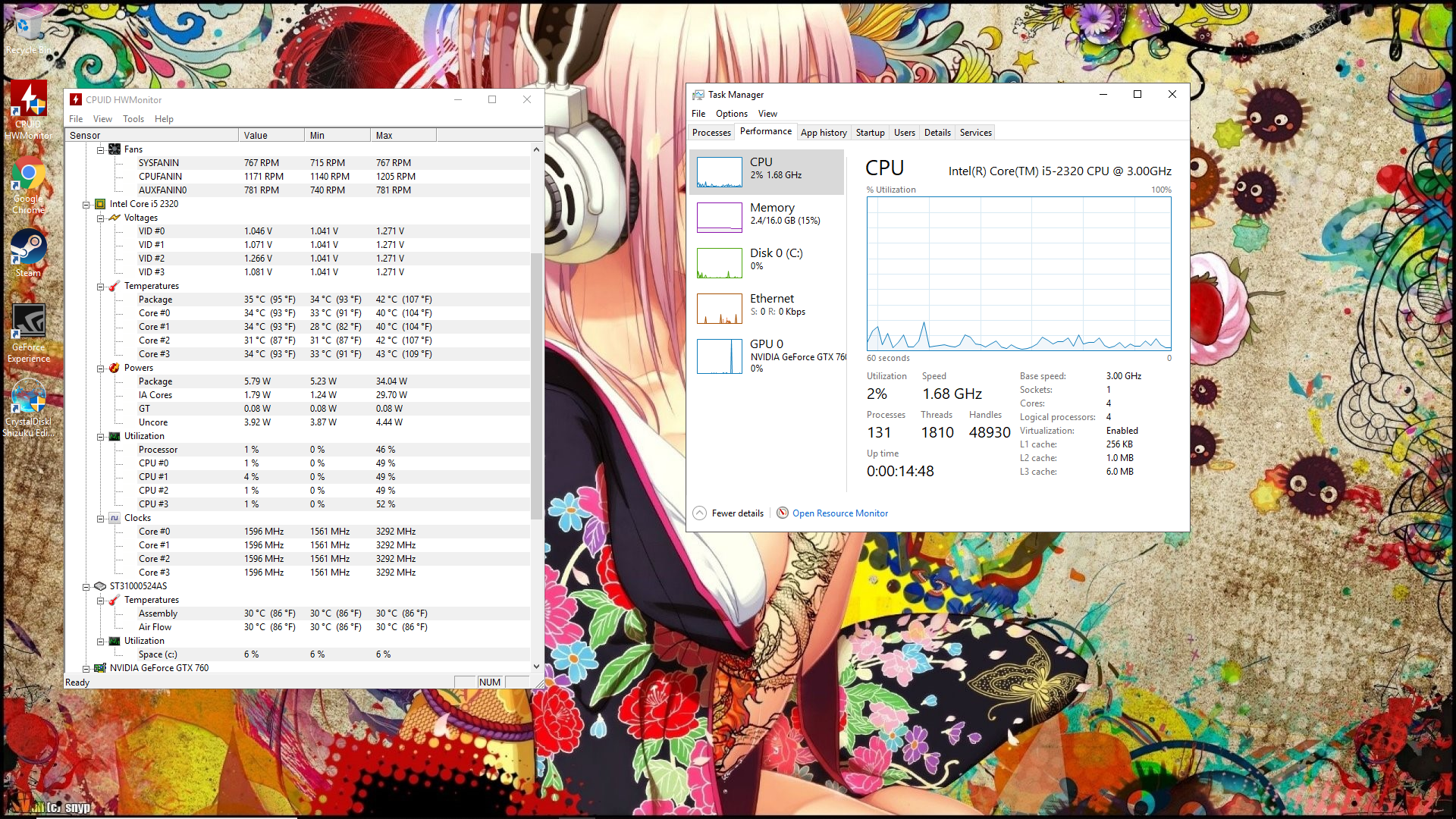Collapse the NVIDIA GeForce GTX 760 node
The height and width of the screenshot is (819, 1456).
[86, 669]
